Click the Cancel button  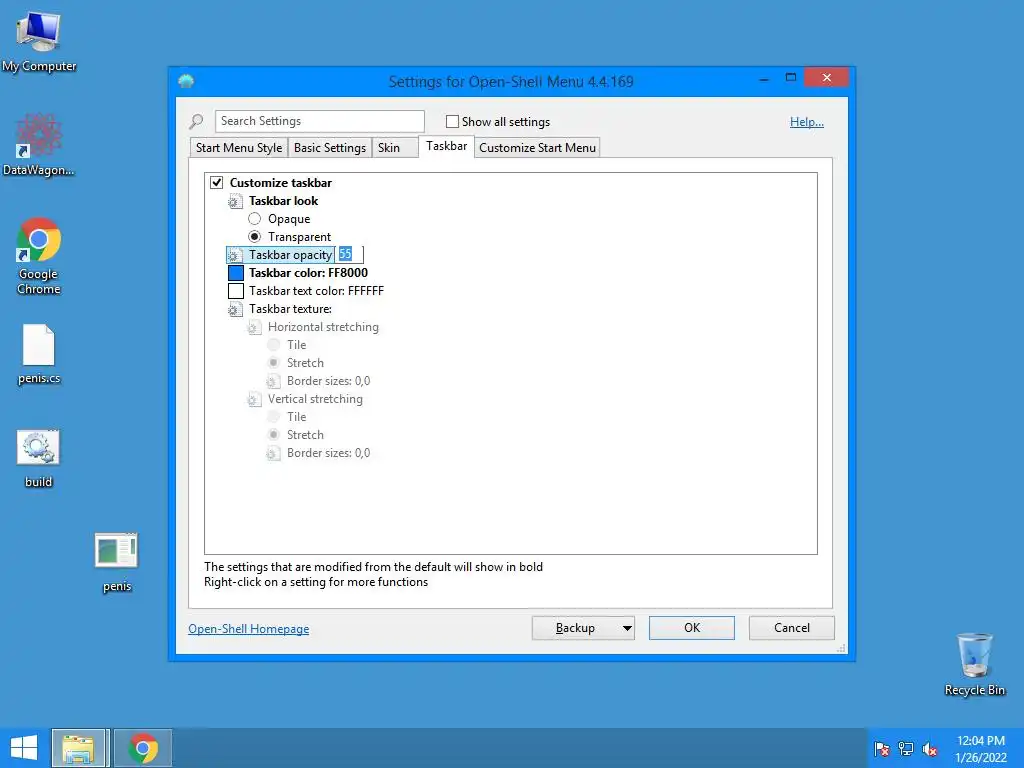pos(792,628)
